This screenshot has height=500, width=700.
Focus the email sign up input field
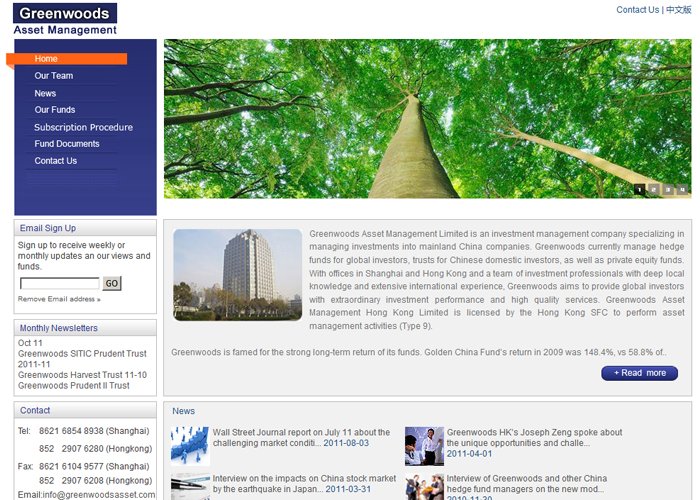click(59, 283)
